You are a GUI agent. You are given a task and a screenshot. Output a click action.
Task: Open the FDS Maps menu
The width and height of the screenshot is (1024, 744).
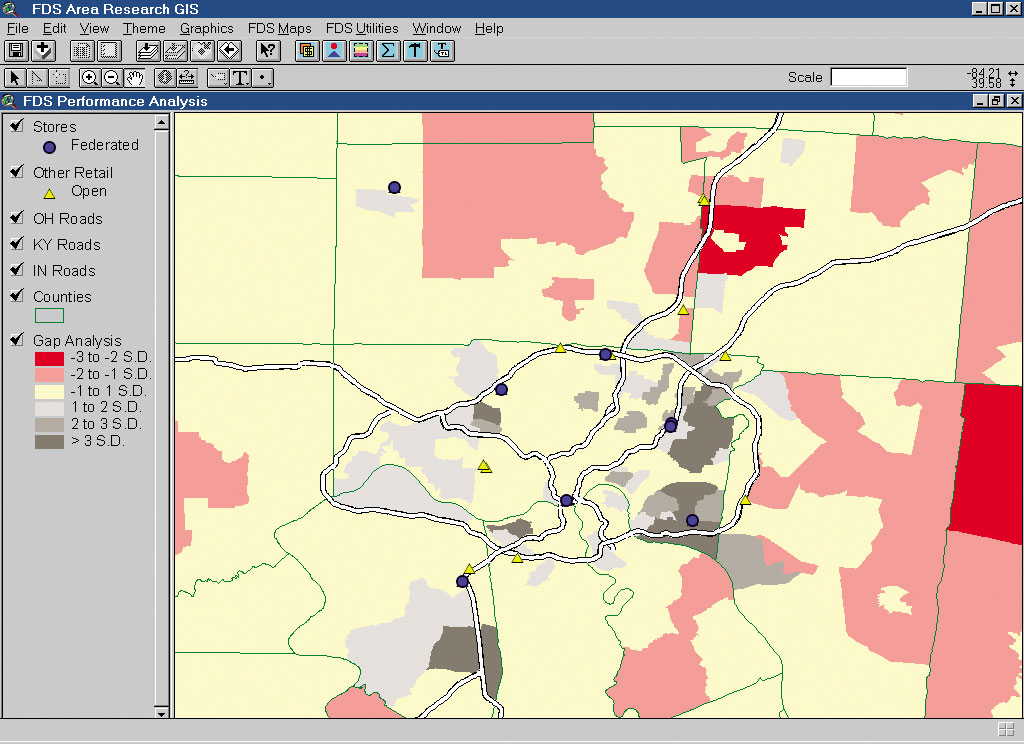[279, 28]
